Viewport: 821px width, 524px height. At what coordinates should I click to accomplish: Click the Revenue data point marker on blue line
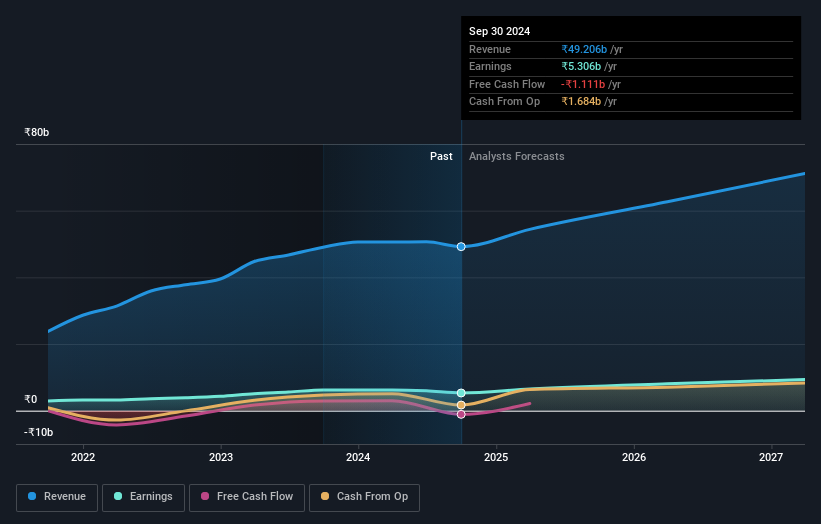pyautogui.click(x=461, y=247)
